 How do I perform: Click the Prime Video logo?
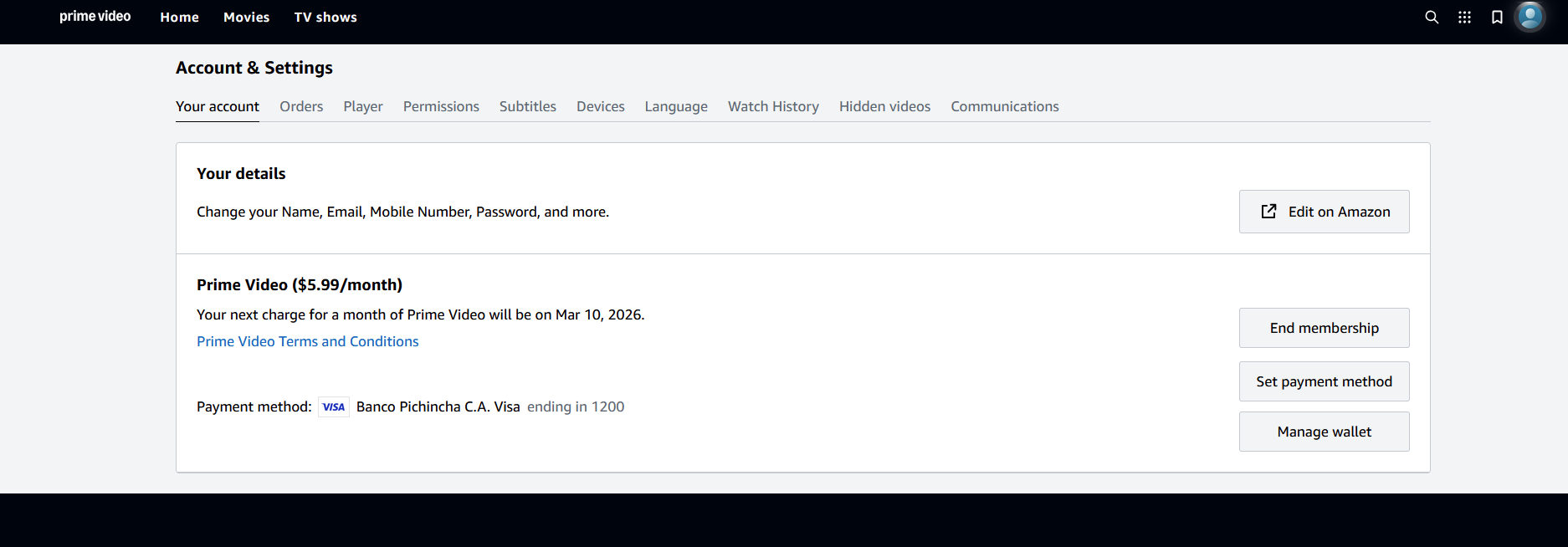[x=95, y=17]
